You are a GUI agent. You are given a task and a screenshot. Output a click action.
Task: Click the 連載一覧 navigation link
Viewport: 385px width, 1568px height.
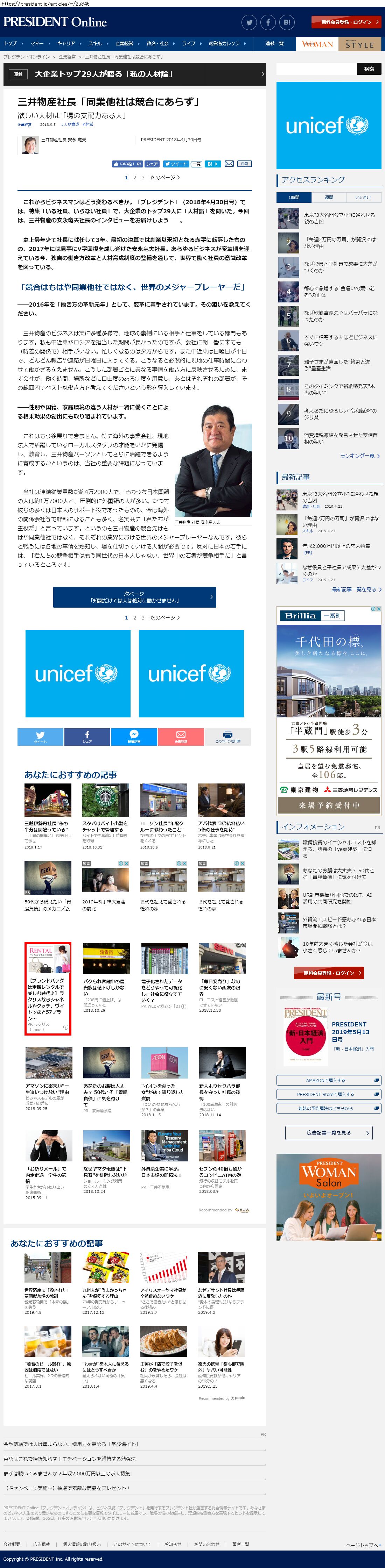pyautogui.click(x=274, y=44)
